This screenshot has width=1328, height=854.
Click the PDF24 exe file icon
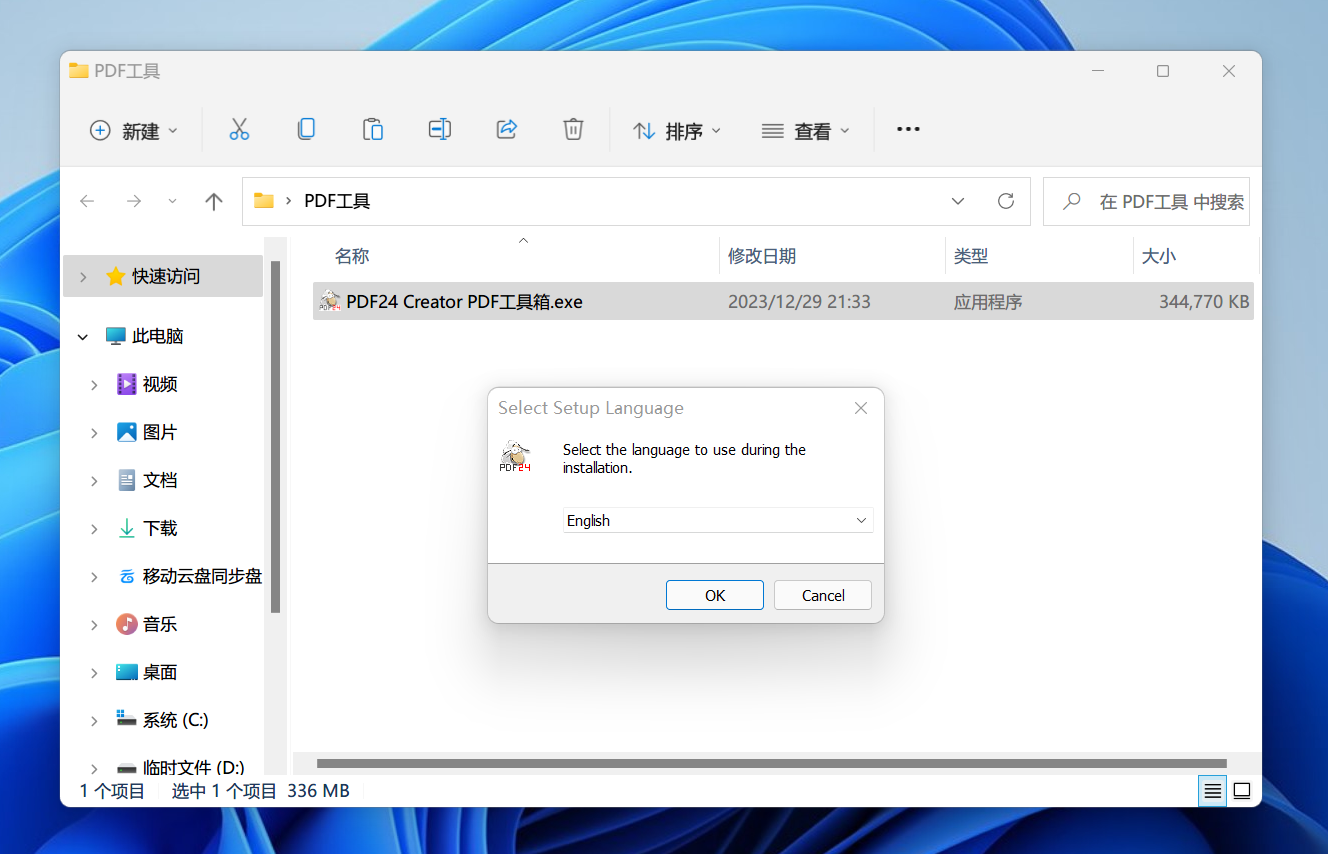point(329,301)
